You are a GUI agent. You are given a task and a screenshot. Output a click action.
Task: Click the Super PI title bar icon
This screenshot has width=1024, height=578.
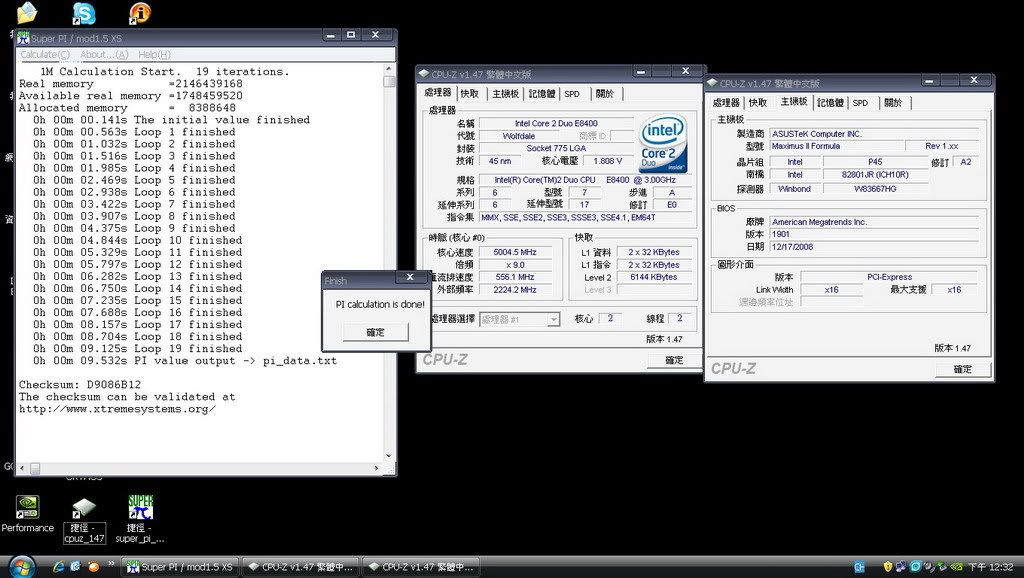pos(24,38)
